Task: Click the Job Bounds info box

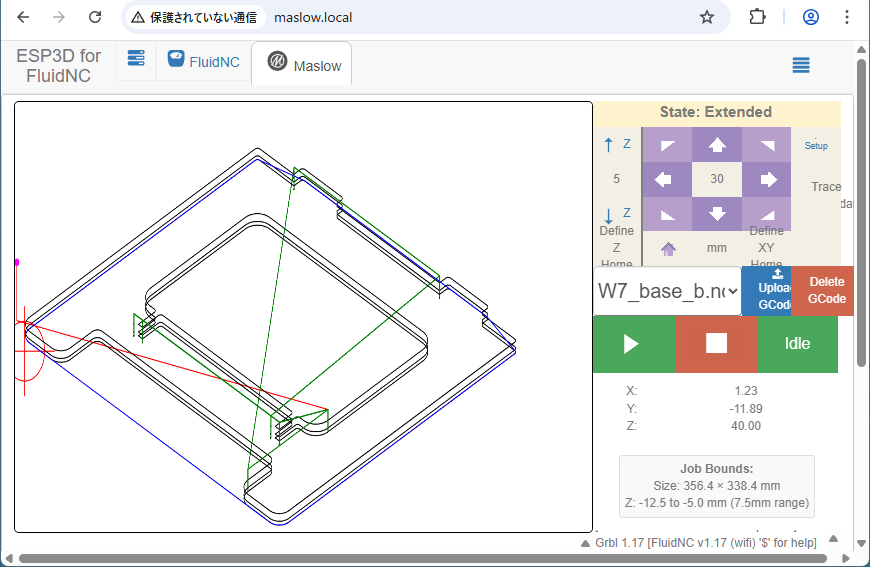Action: (x=716, y=487)
